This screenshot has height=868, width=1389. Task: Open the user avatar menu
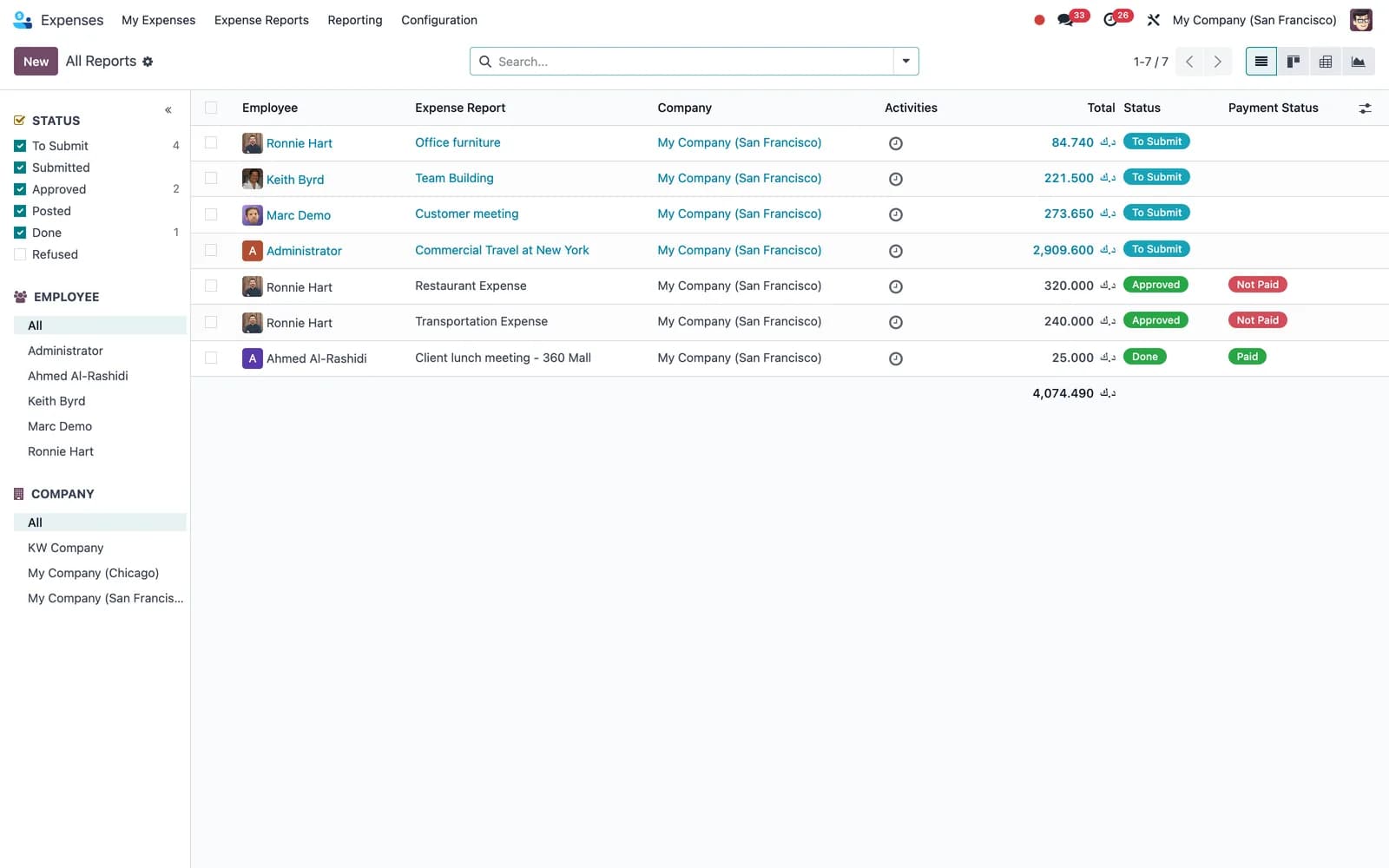tap(1361, 20)
